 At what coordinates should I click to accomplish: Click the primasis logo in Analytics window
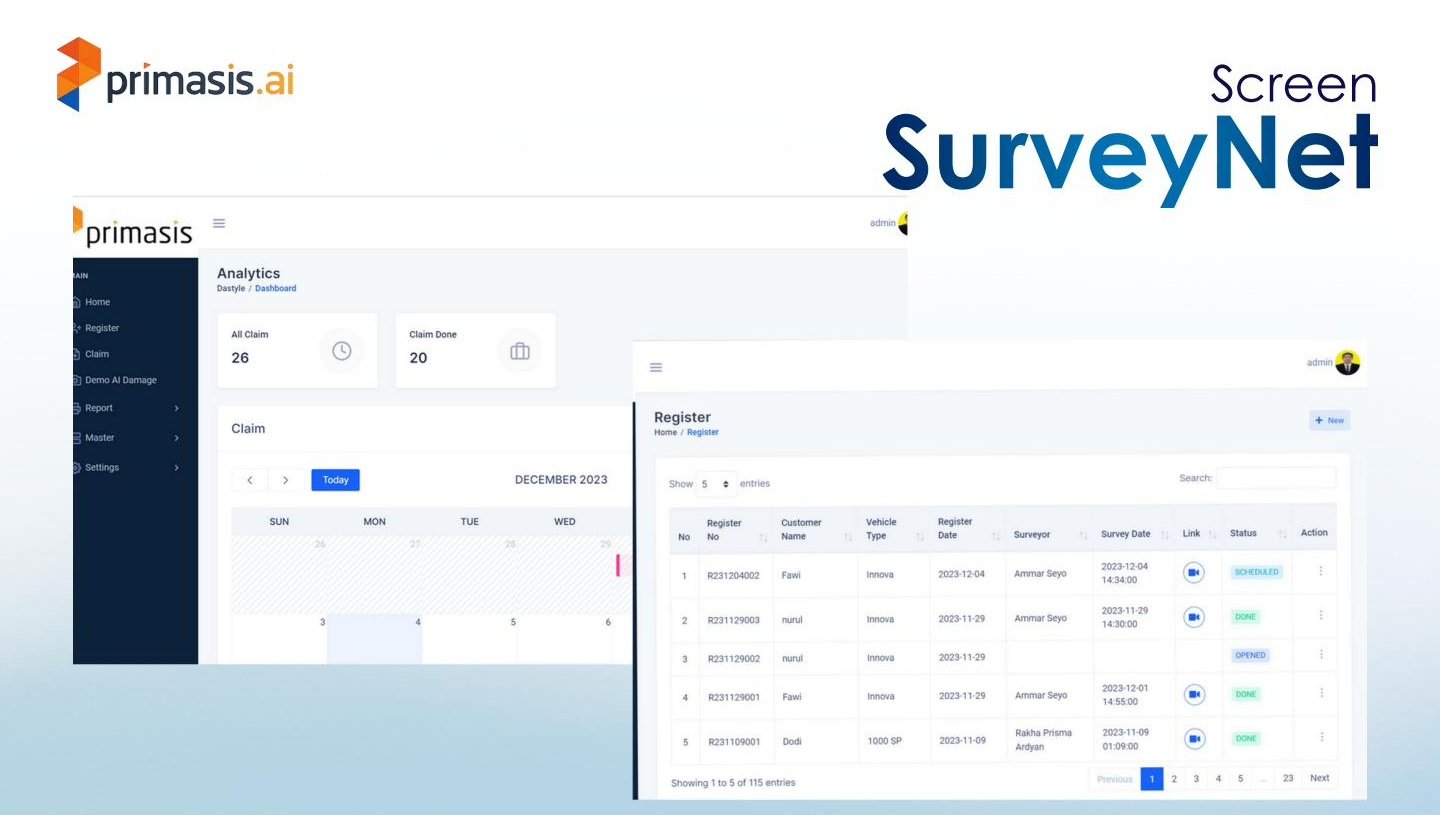tap(134, 229)
